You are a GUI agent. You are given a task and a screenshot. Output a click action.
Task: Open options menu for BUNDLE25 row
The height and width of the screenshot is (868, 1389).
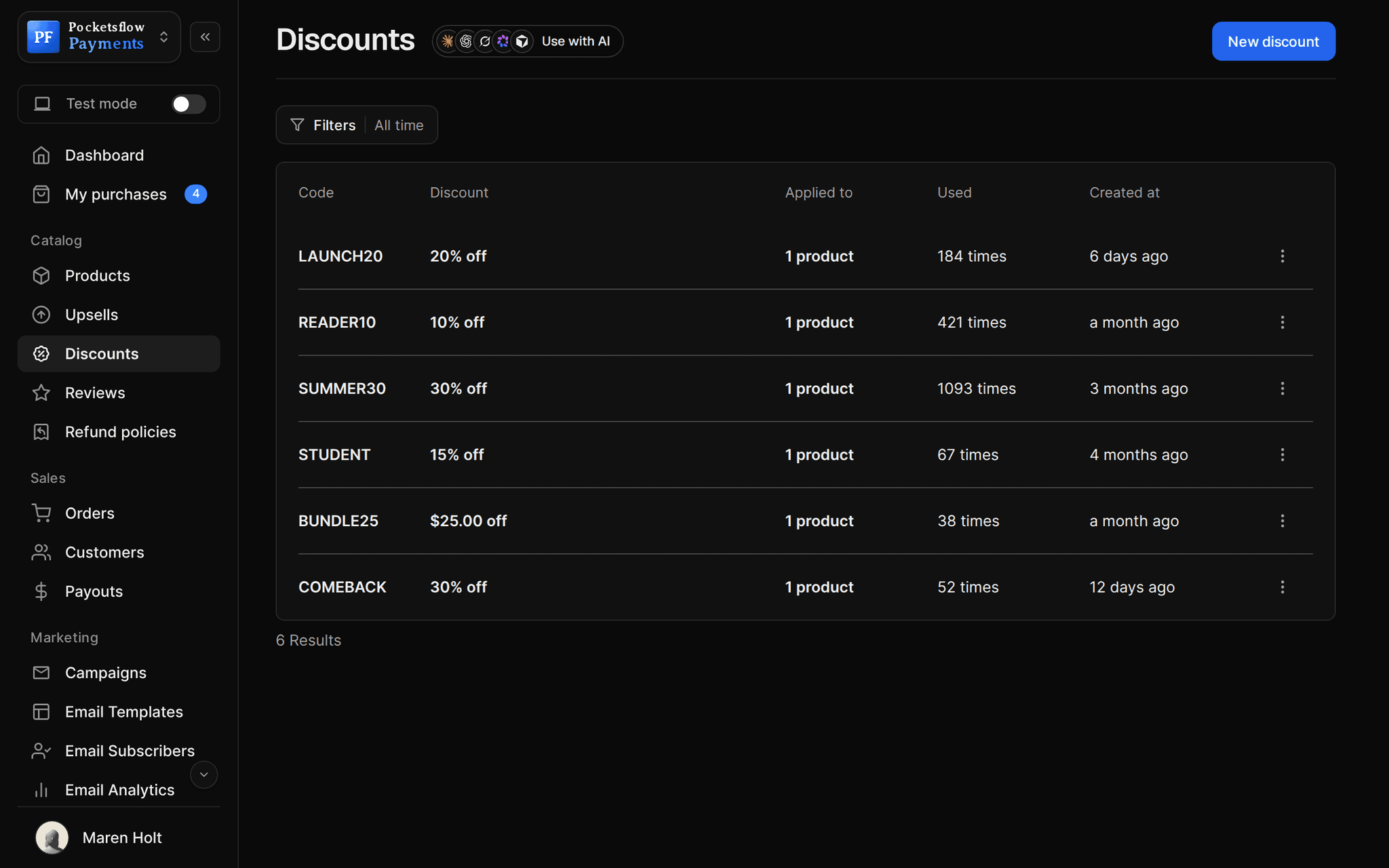1282,521
